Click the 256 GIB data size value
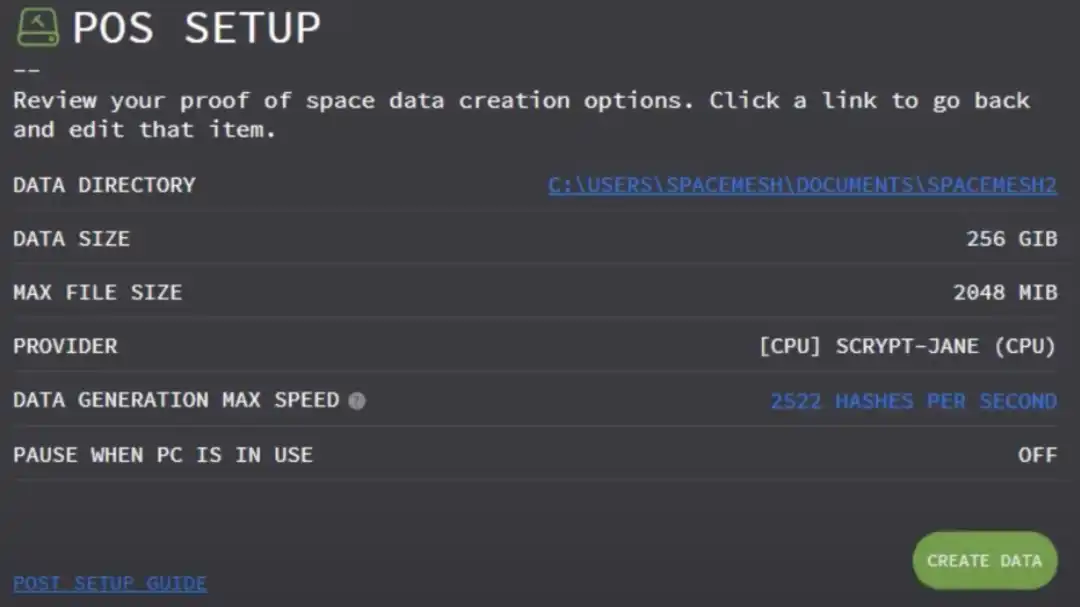Viewport: 1080px width, 607px height. [1011, 238]
